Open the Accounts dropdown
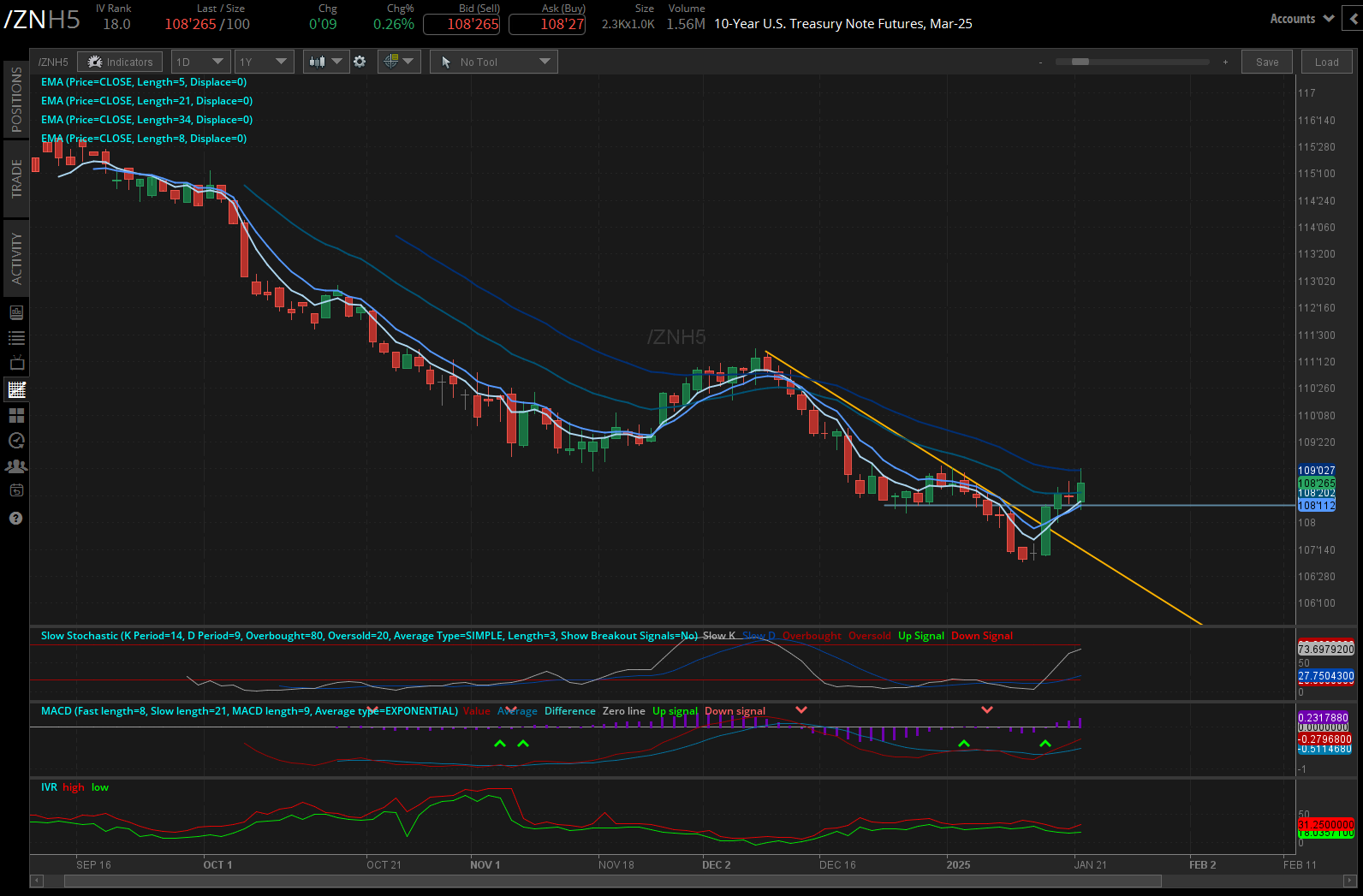Viewport: 1363px width, 896px height. tap(1301, 18)
